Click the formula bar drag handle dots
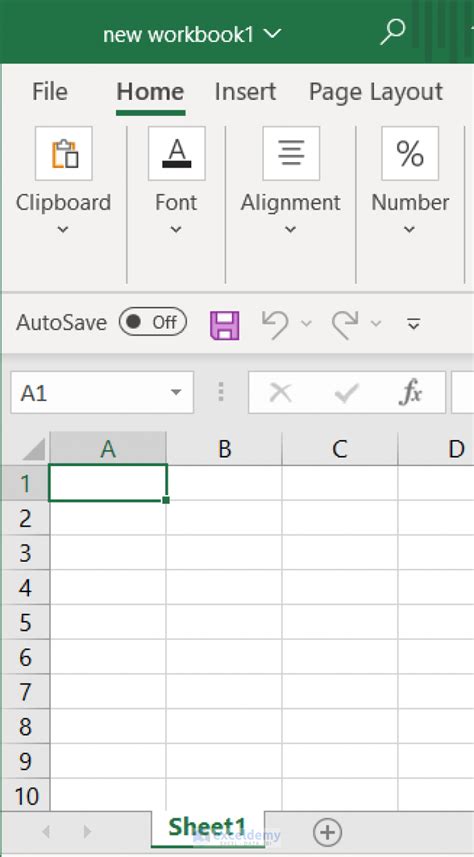The height and width of the screenshot is (857, 474). point(221,392)
